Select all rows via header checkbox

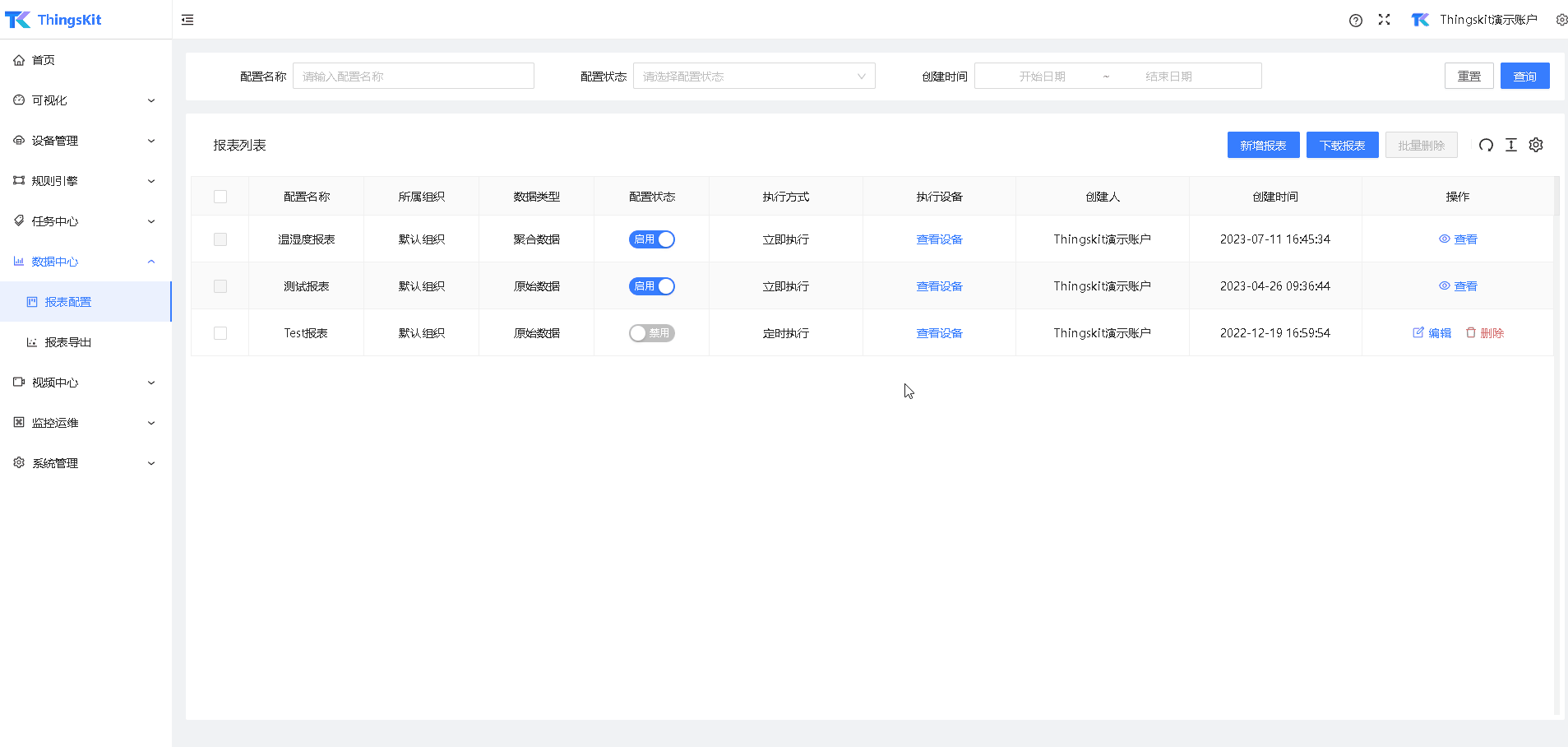(220, 197)
